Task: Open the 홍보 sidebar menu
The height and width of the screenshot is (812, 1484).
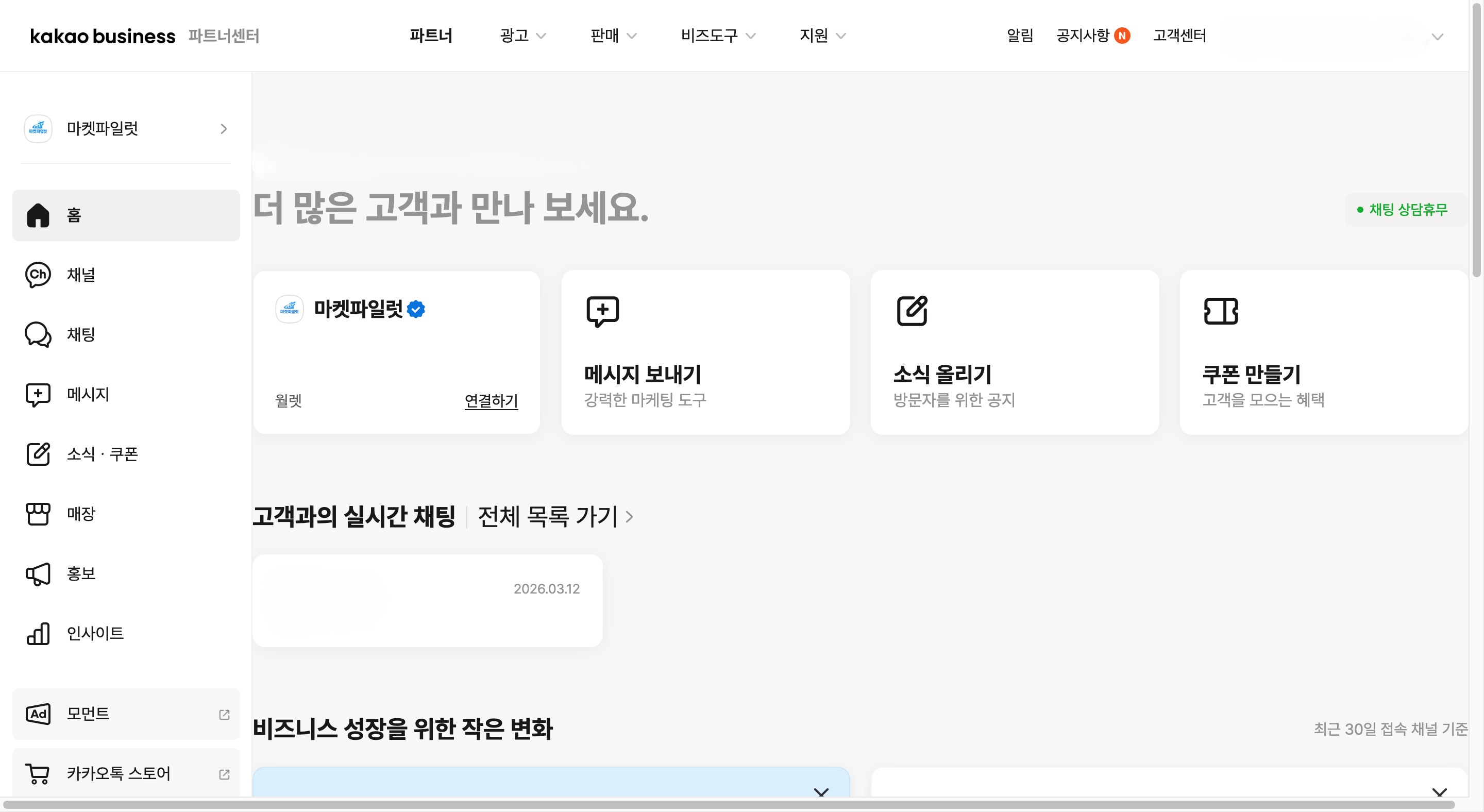Action: (126, 573)
